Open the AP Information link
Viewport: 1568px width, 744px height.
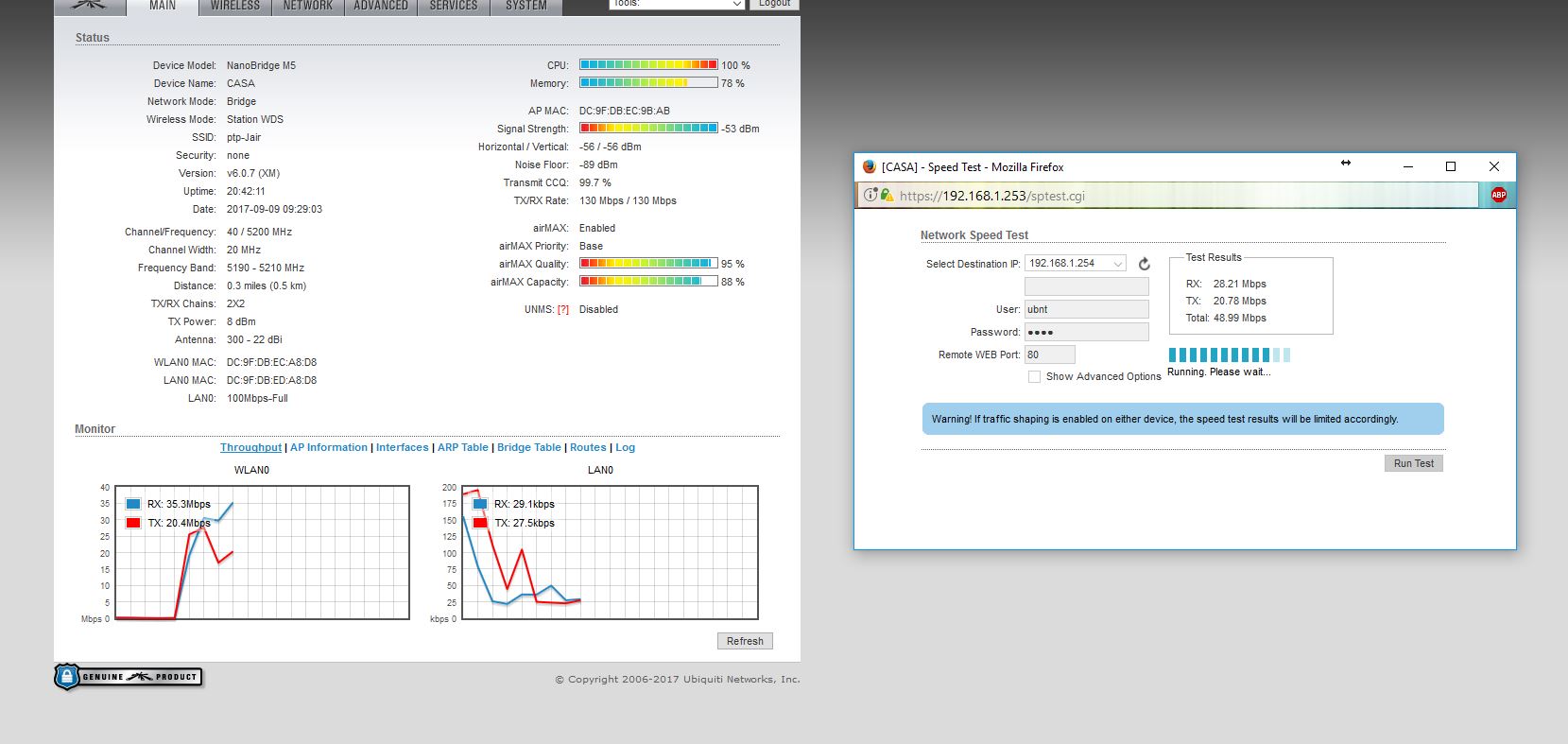329,447
